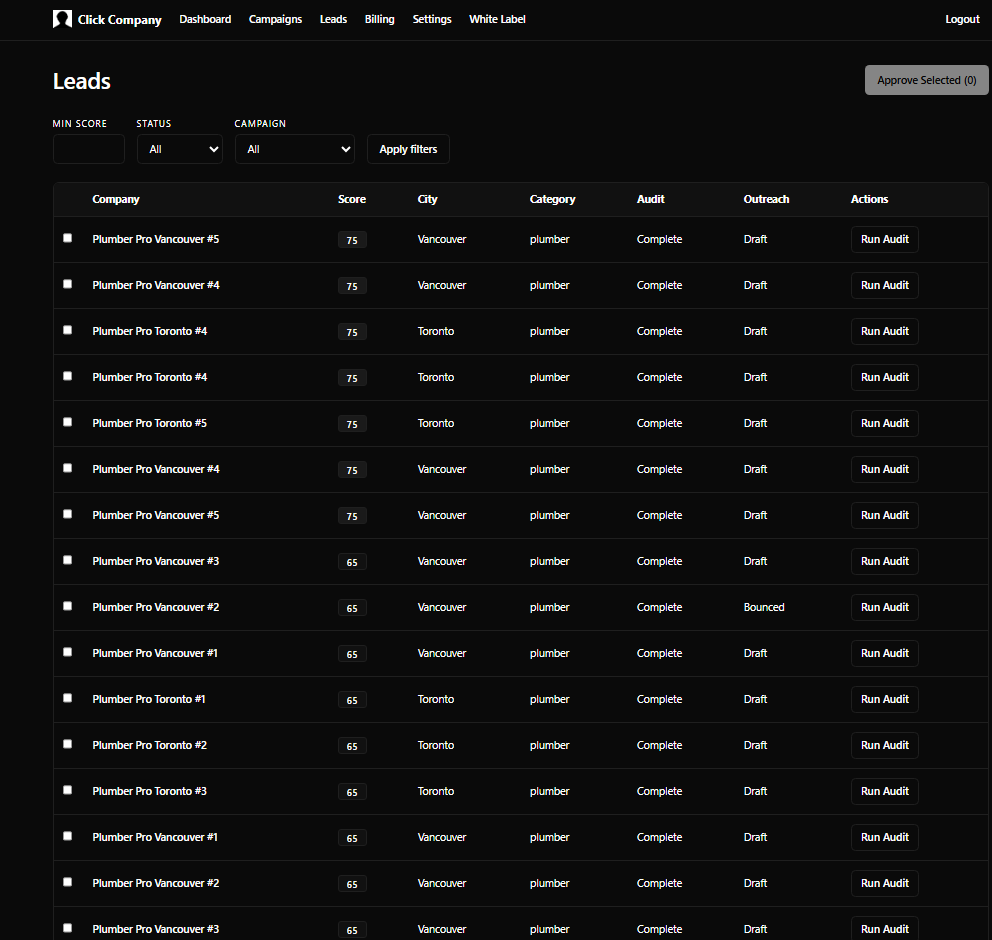Click the Leads page heading
Viewport: 992px width, 940px height.
[x=82, y=81]
